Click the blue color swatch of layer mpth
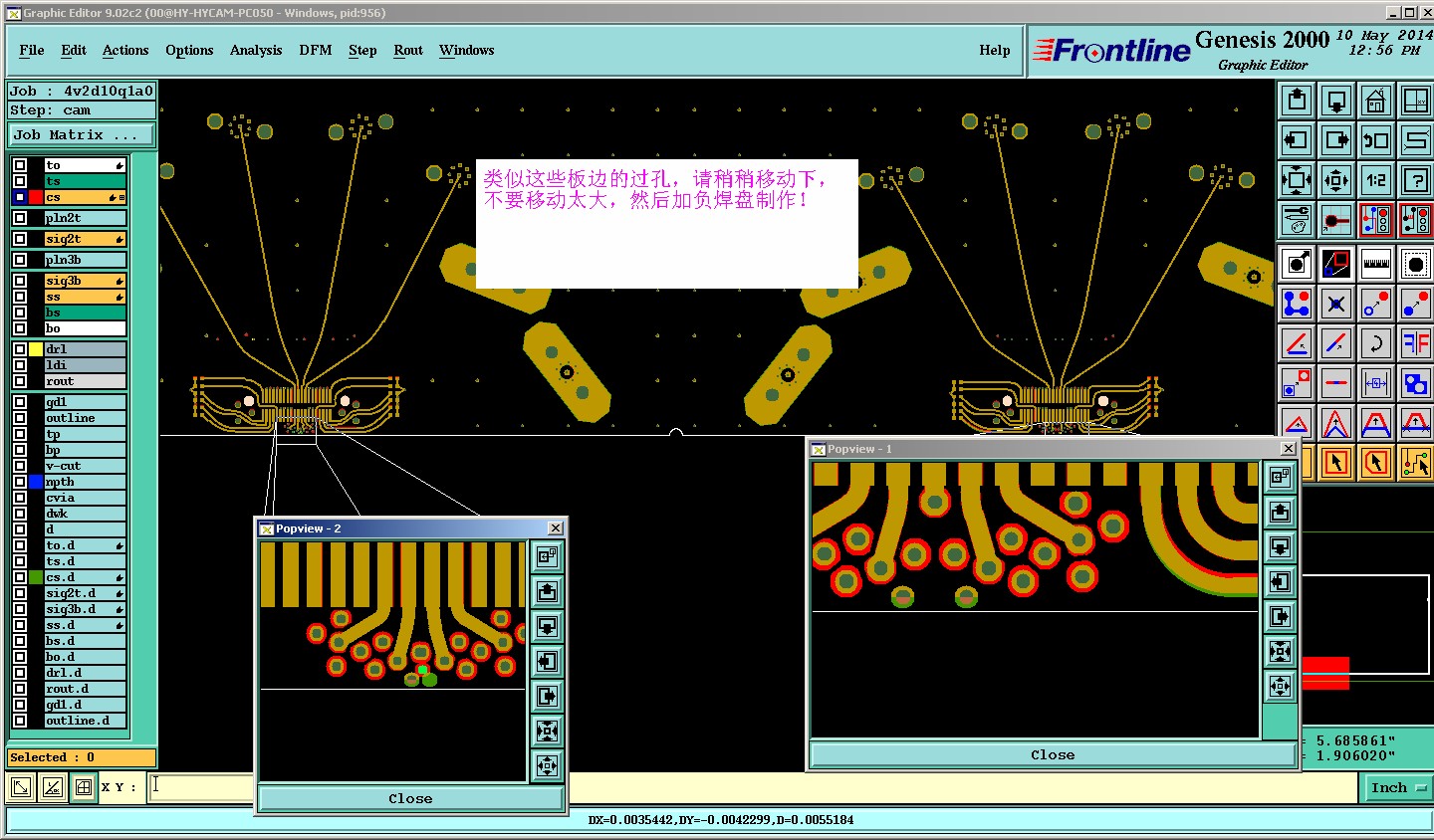The width and height of the screenshot is (1434, 840). (x=36, y=482)
